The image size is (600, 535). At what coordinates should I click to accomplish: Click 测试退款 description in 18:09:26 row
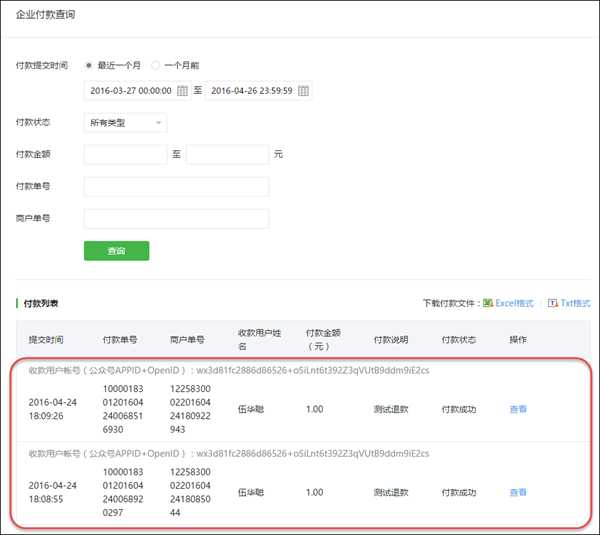[391, 409]
